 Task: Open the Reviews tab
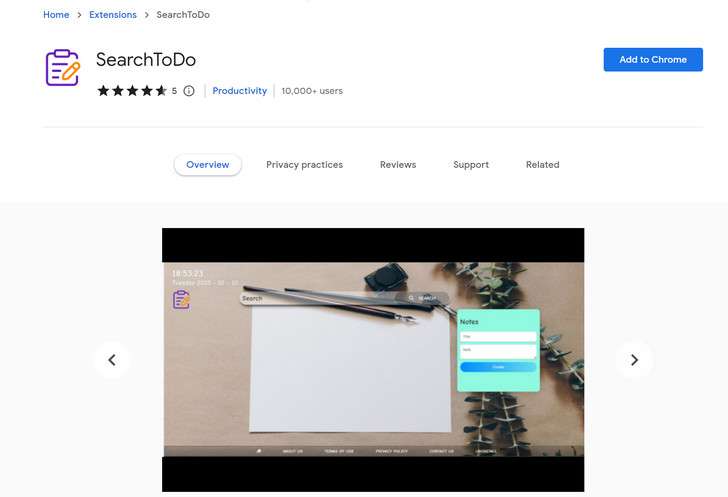pos(398,165)
